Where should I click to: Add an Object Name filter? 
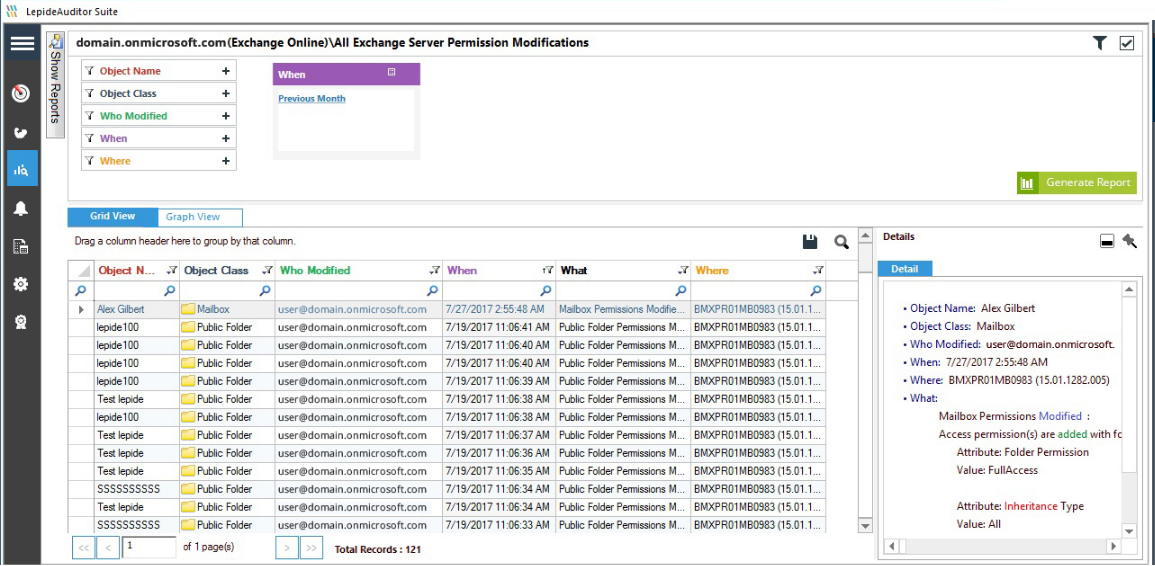pos(226,71)
